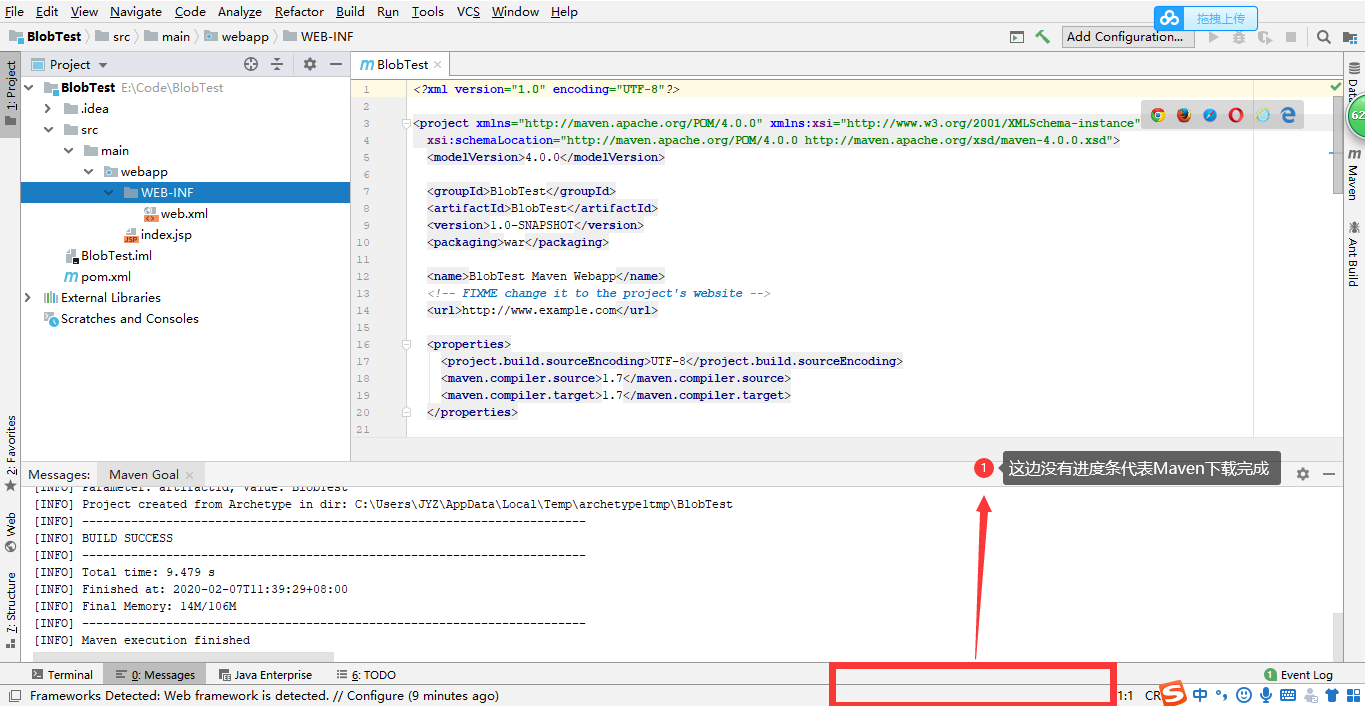Collapse the WEB-INF folder
Viewport: 1365px width, 706px height.
coord(109,192)
